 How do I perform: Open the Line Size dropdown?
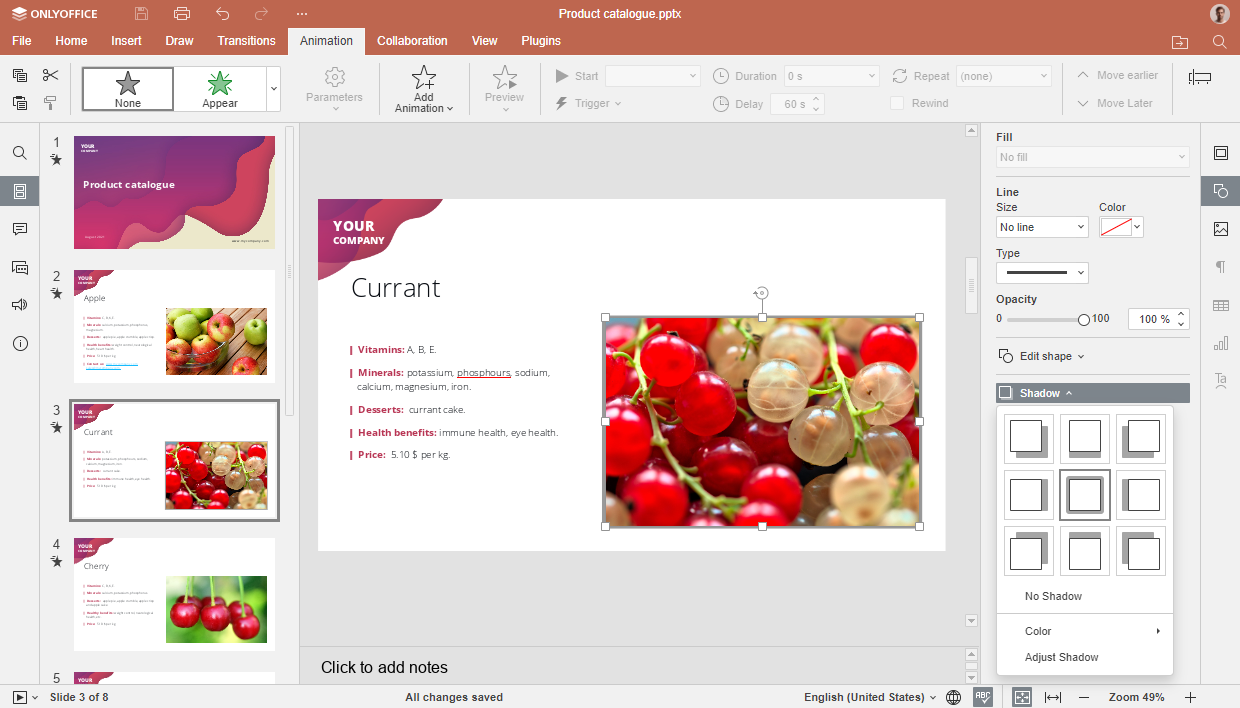(x=1041, y=227)
